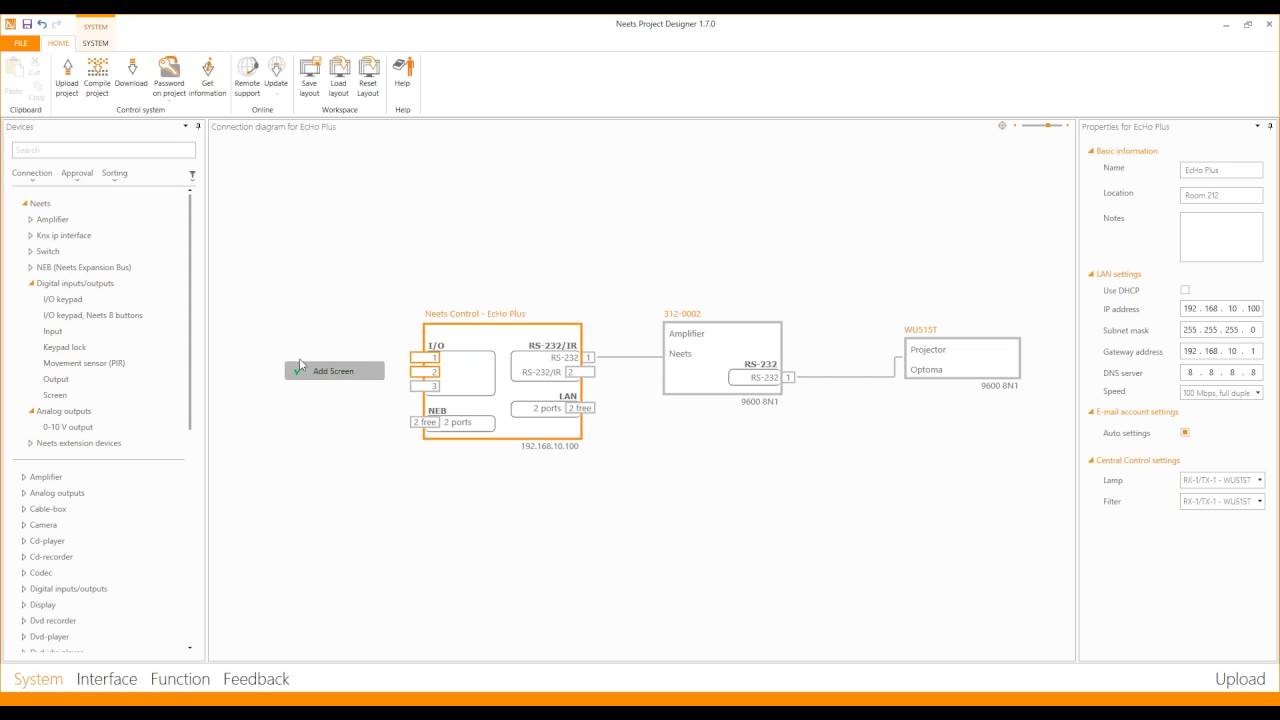Pin the Devices panel
The height and width of the screenshot is (720, 1280).
(198, 126)
